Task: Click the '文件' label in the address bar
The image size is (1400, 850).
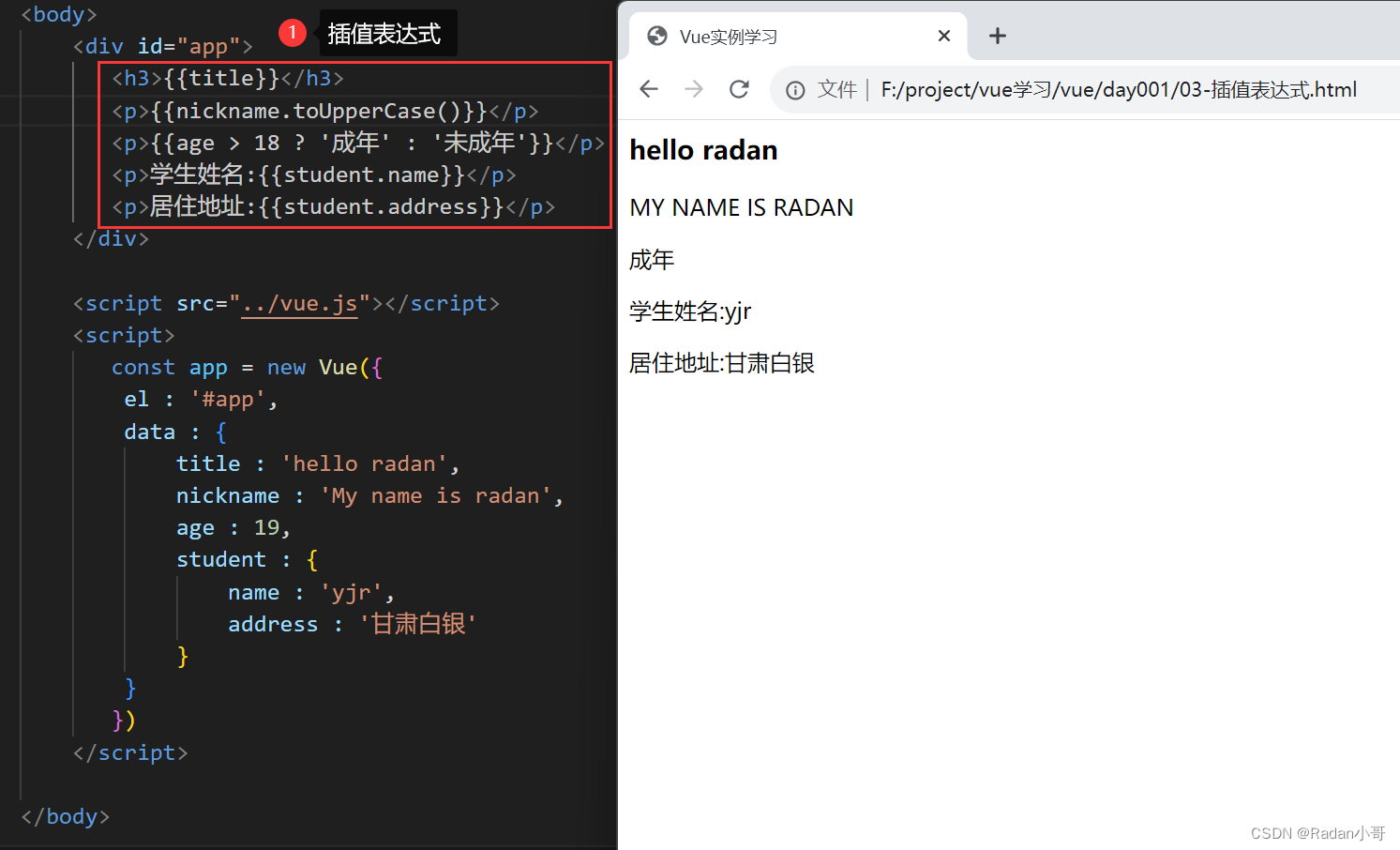Action: [836, 89]
